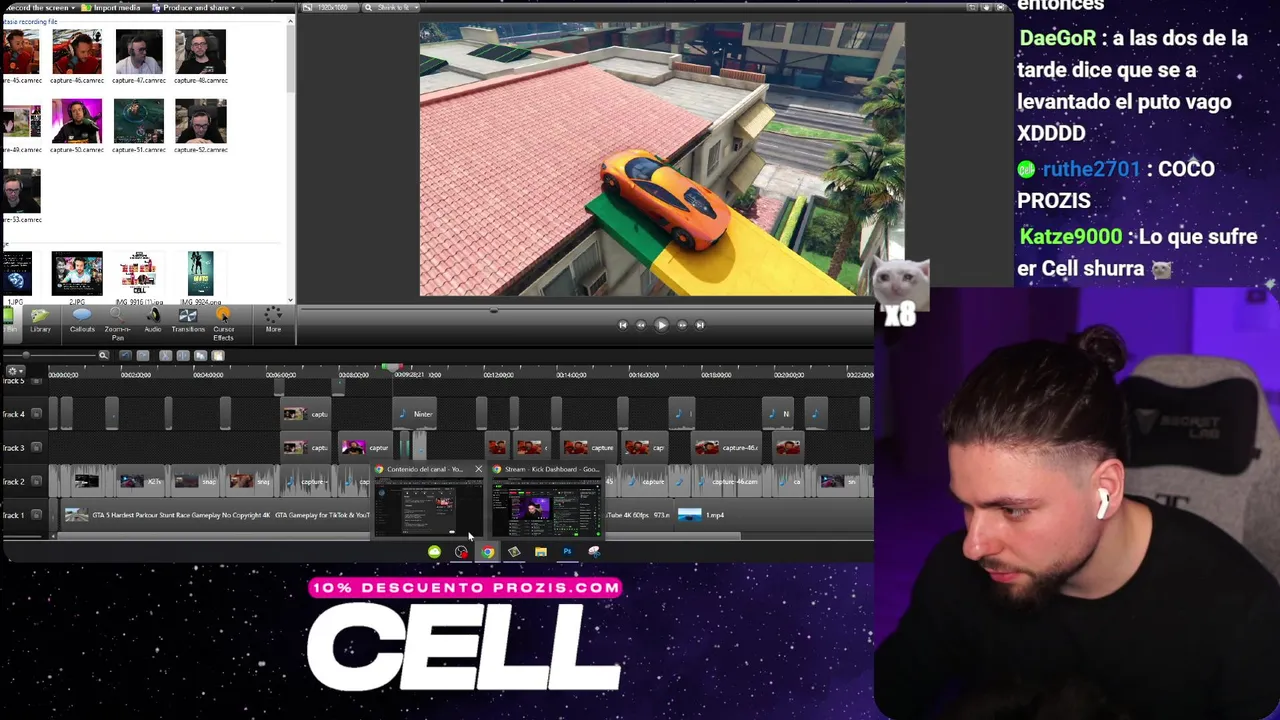Select the capture-46 clip on Track 3
The image size is (1280, 720).
(726, 447)
